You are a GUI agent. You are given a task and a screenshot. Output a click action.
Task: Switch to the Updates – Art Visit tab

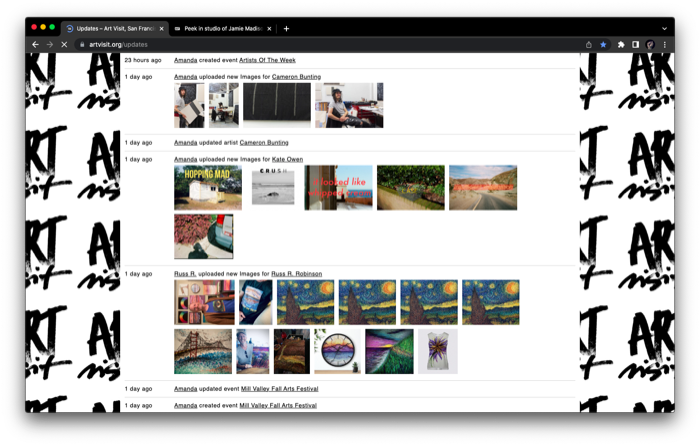coord(115,29)
